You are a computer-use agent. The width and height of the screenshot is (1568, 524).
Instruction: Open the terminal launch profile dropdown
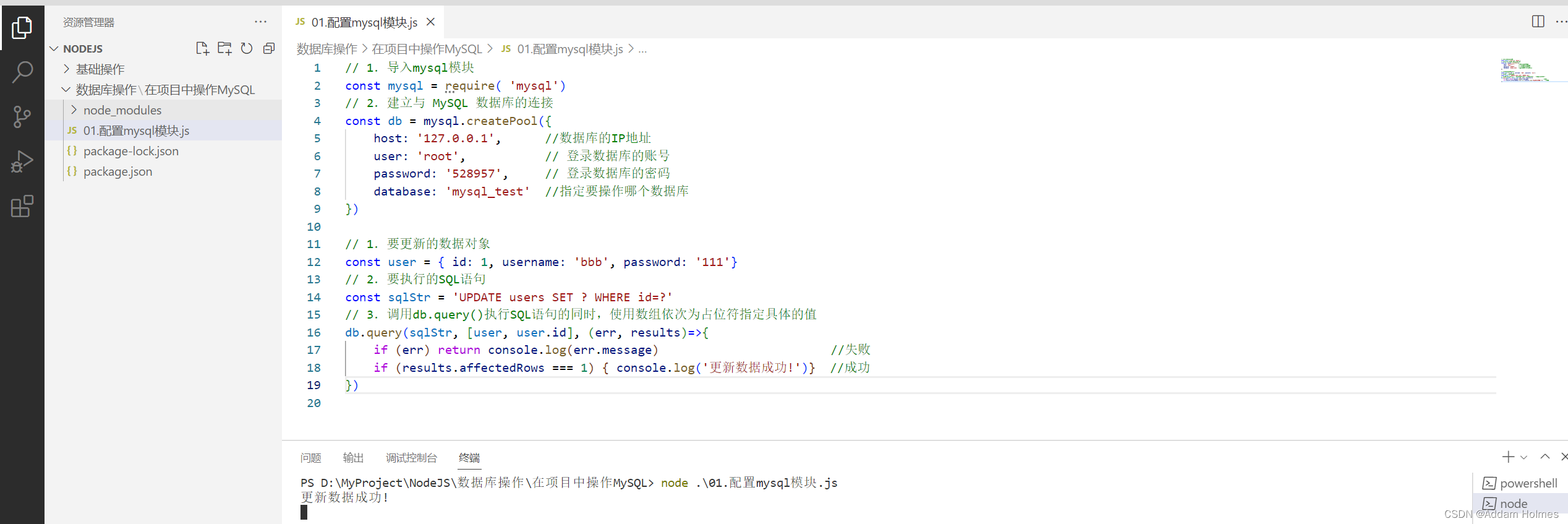(x=1523, y=458)
